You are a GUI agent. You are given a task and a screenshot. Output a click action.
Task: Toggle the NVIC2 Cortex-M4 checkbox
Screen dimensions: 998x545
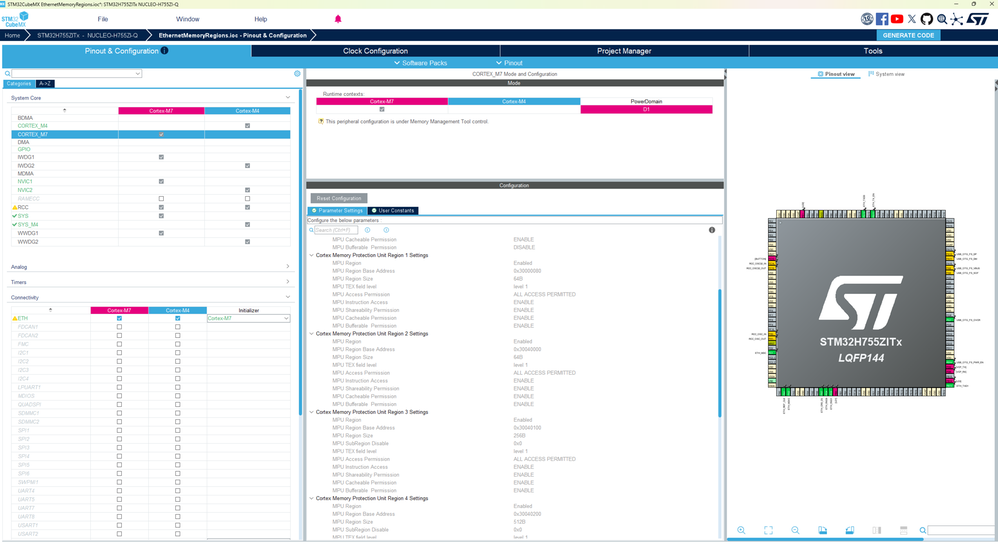point(248,190)
